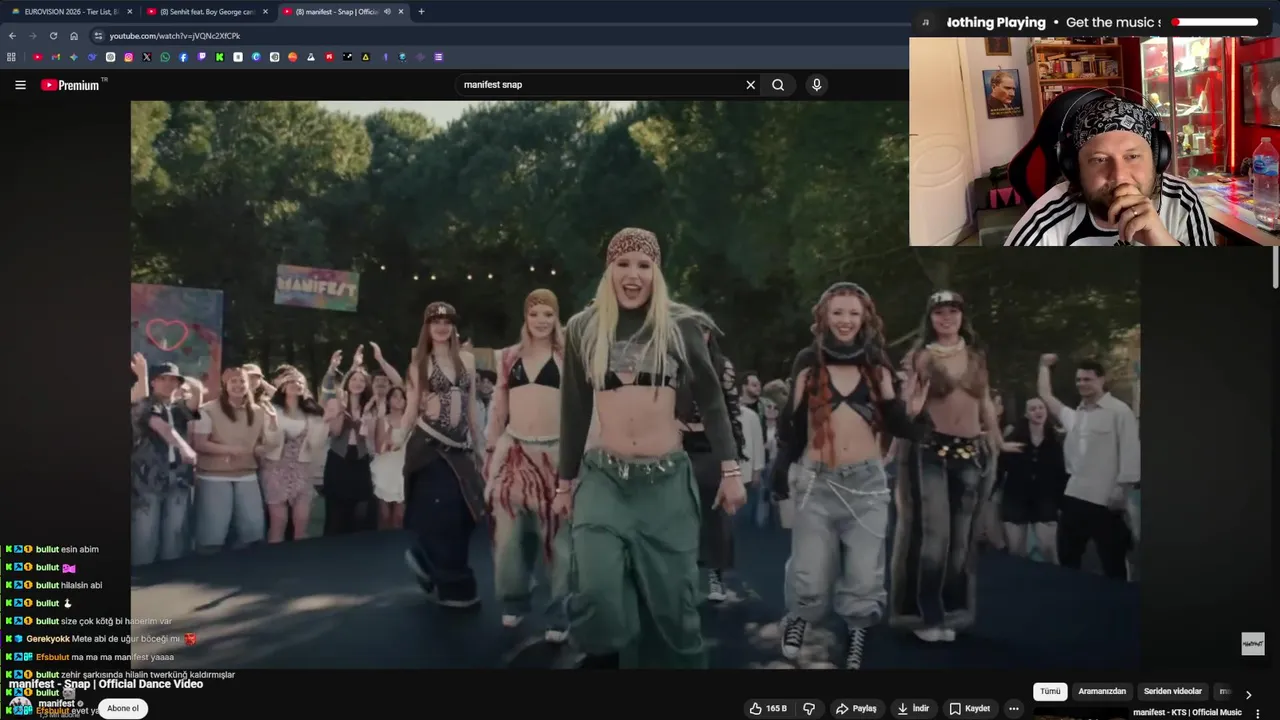Screen dimensions: 1280x720
Task: Open the Gmail bookmark
Action: tap(56, 57)
